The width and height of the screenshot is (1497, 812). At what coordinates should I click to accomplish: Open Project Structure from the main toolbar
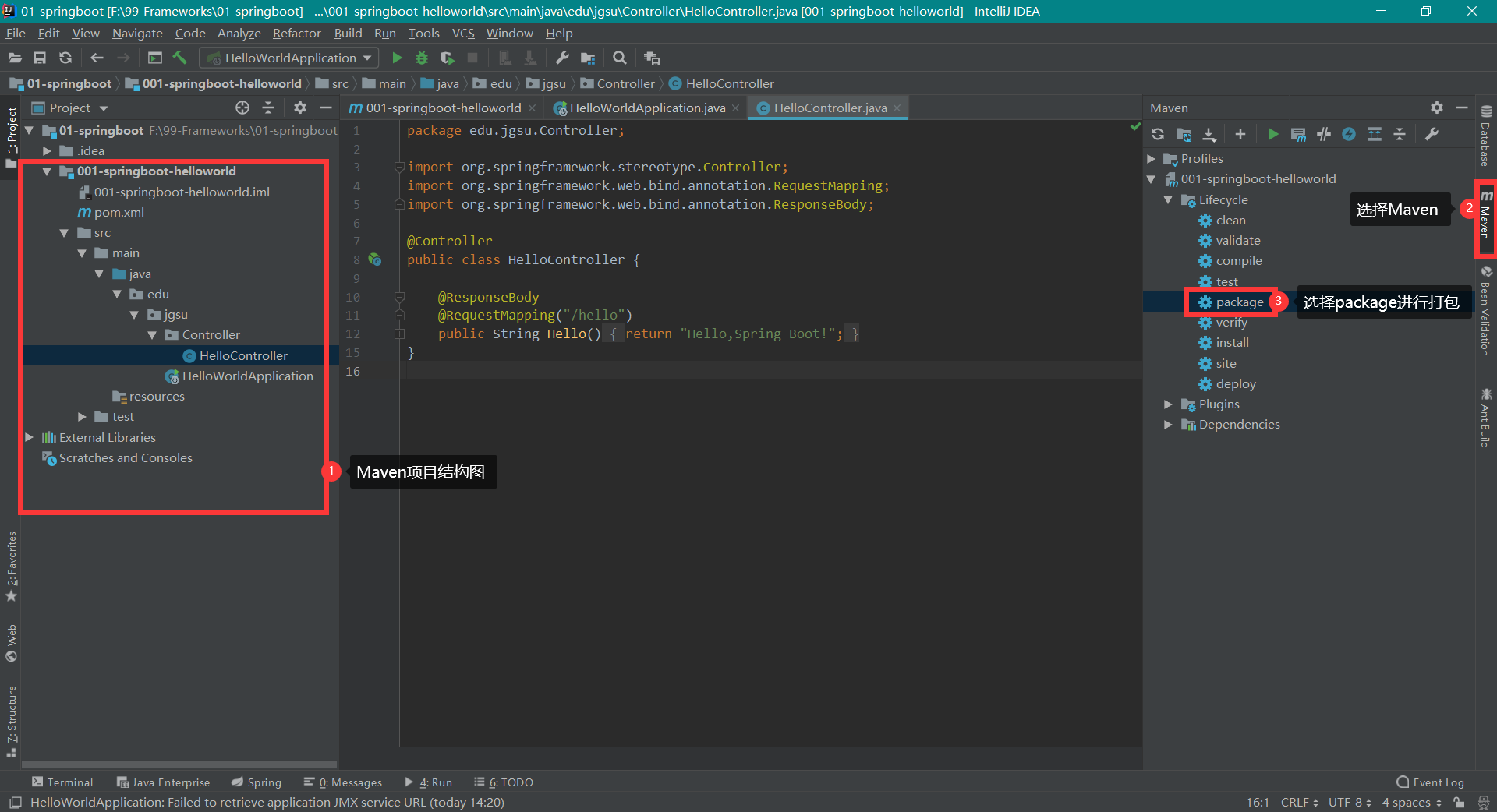click(588, 58)
